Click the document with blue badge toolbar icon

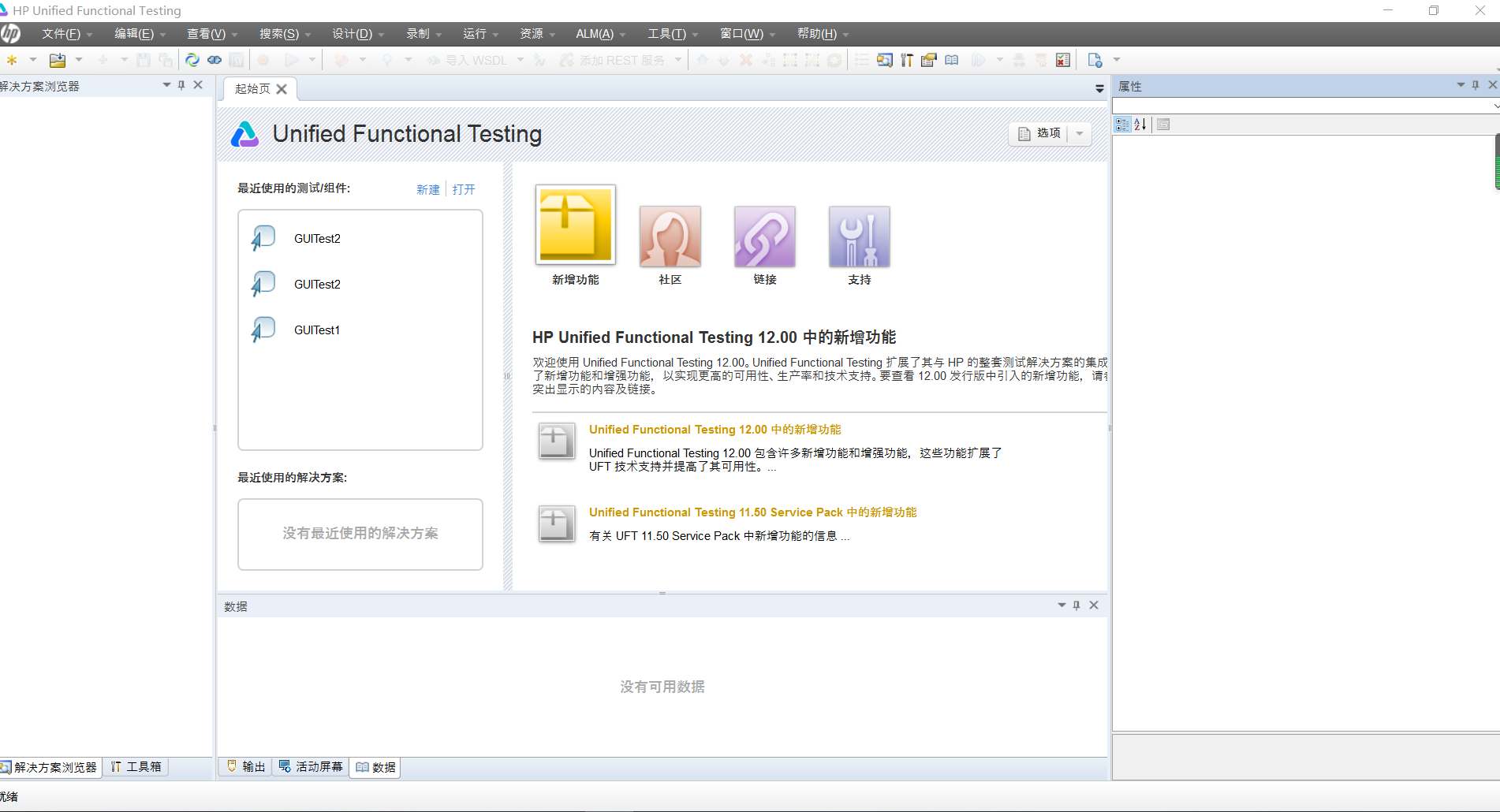point(1095,60)
